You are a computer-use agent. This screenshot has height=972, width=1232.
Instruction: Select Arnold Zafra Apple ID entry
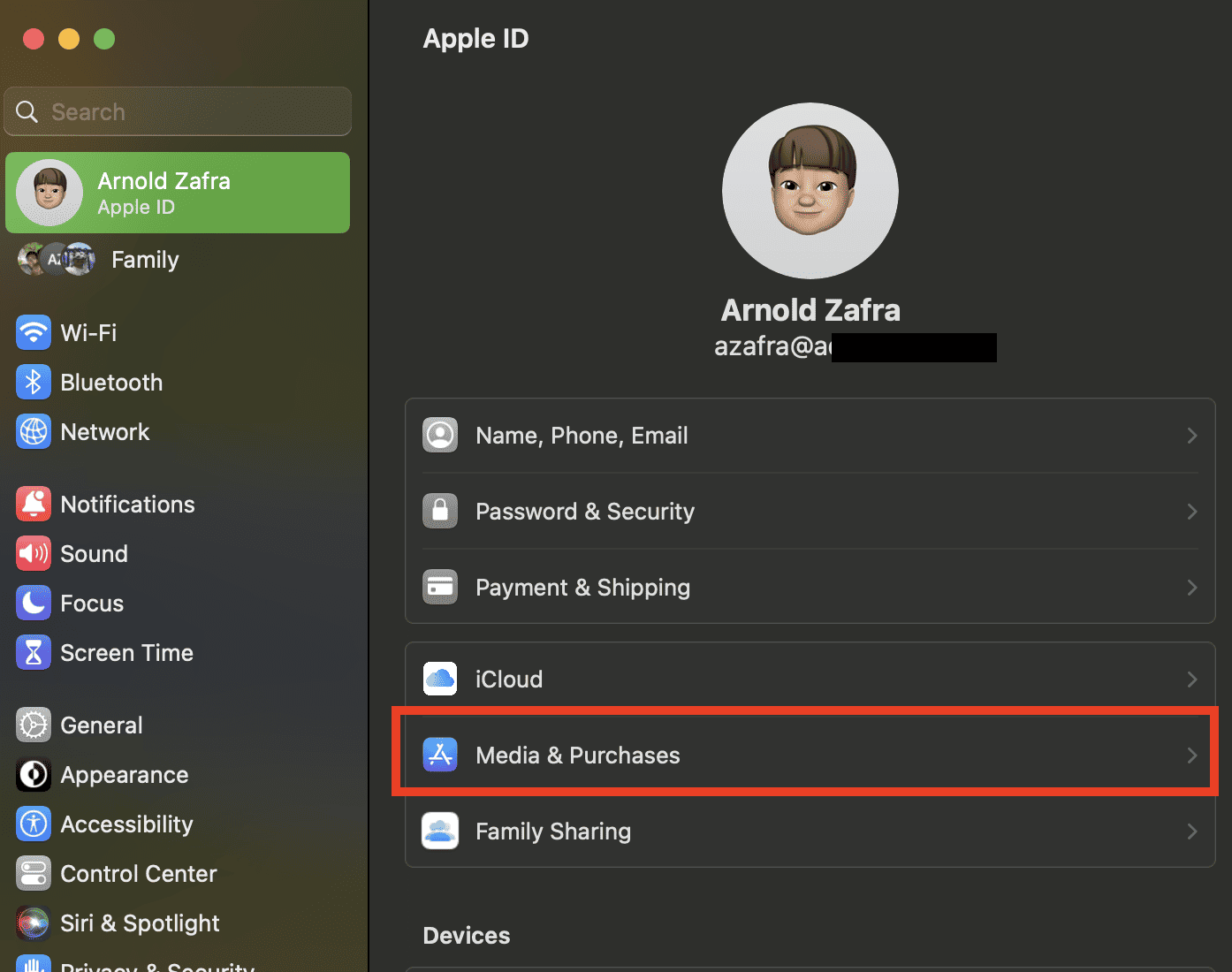pyautogui.click(x=178, y=193)
